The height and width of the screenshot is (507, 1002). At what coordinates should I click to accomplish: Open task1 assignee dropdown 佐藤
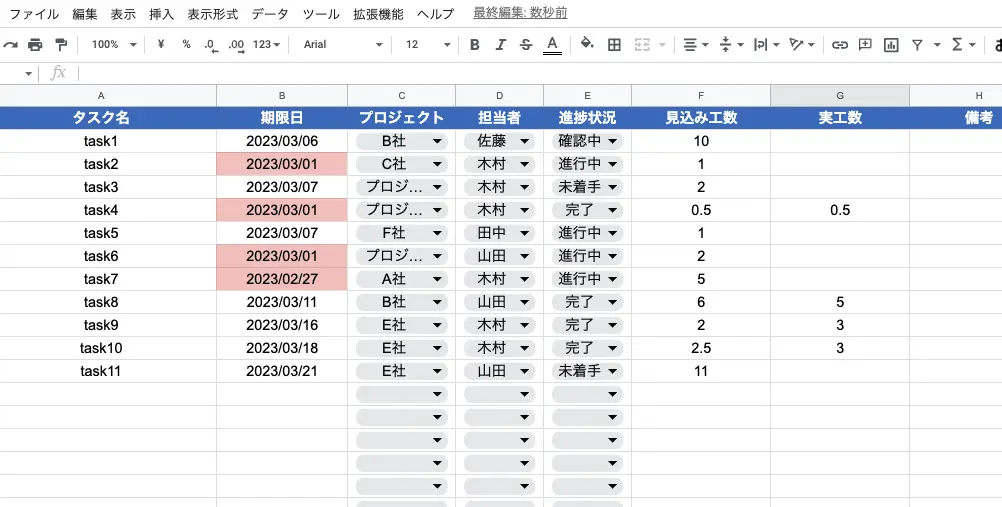coord(500,141)
